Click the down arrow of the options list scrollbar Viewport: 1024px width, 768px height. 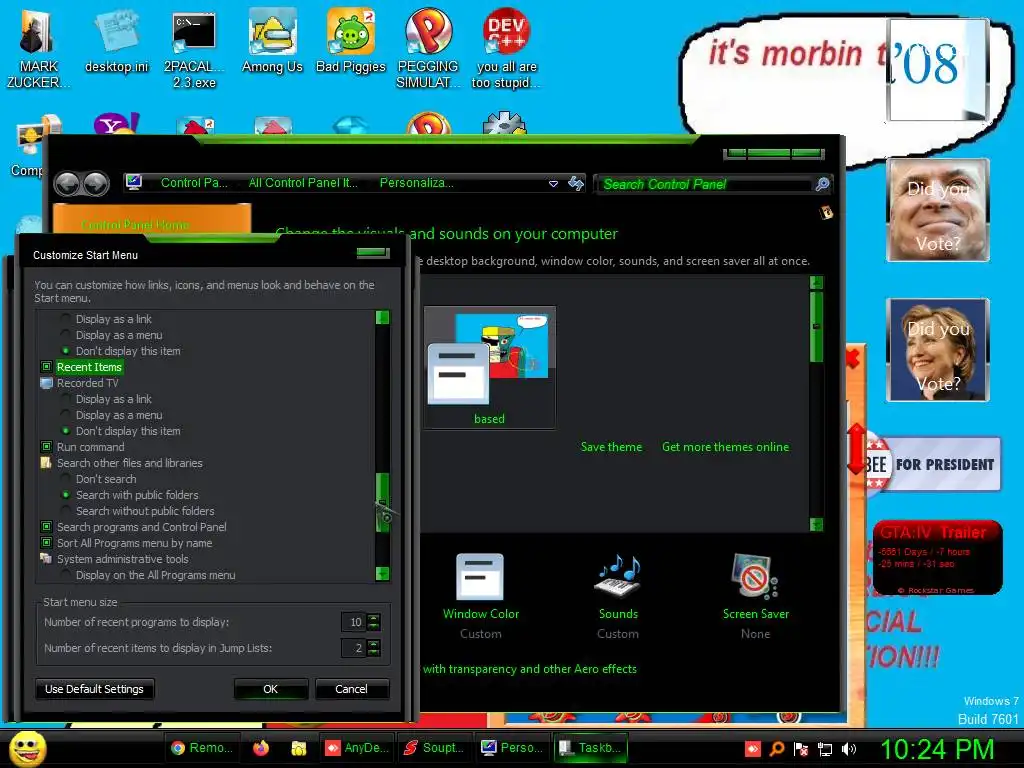tap(383, 574)
